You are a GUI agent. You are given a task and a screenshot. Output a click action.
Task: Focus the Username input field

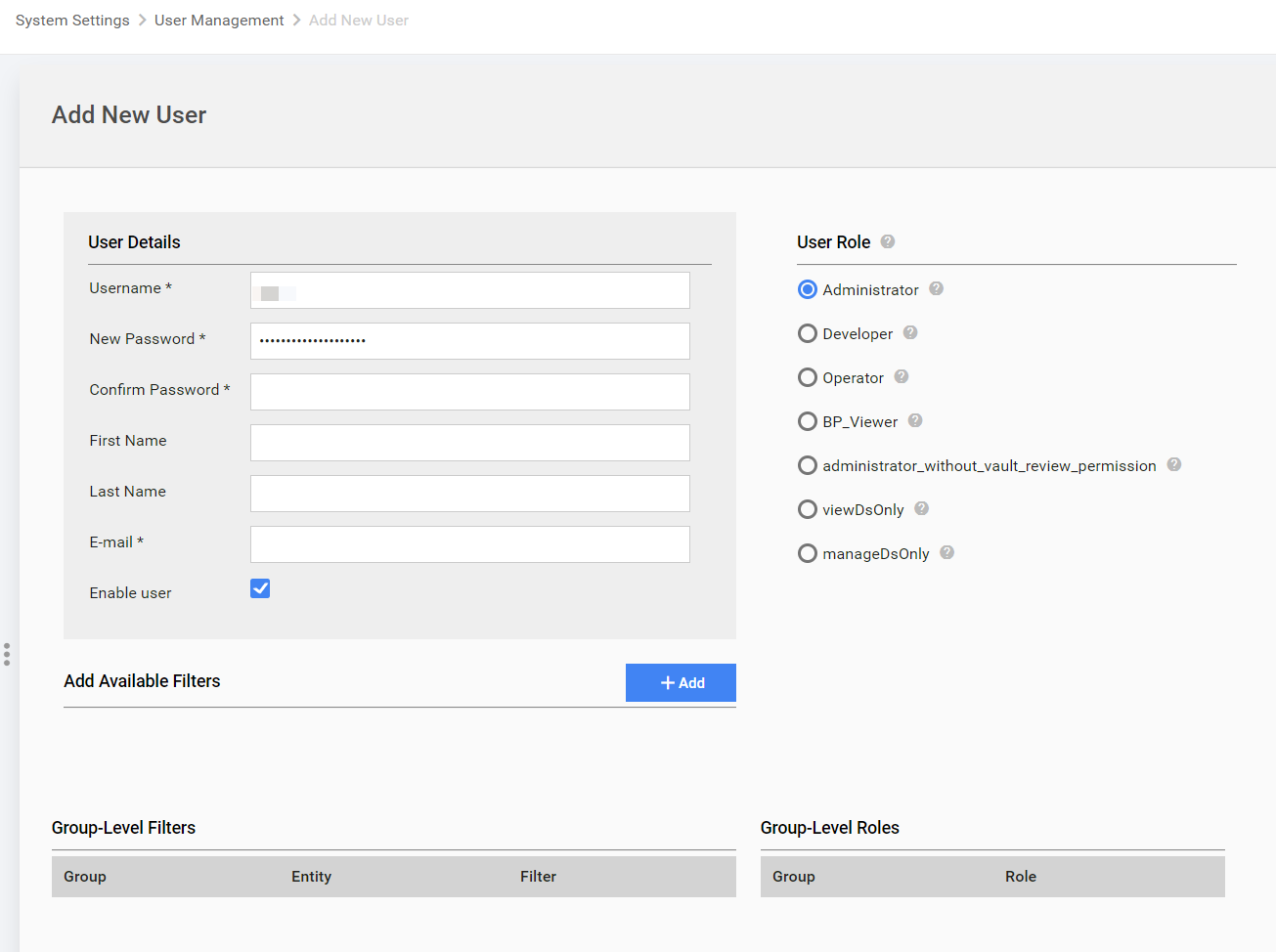pos(470,290)
